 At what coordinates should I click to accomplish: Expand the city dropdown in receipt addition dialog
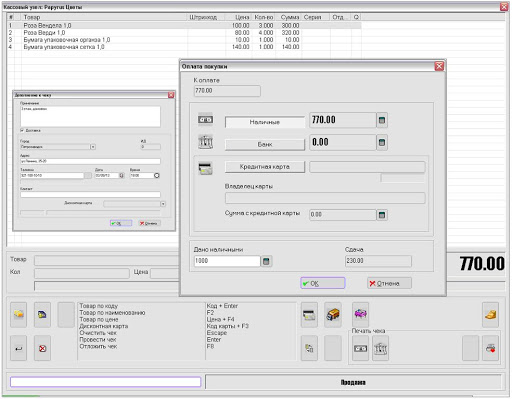[x=93, y=147]
